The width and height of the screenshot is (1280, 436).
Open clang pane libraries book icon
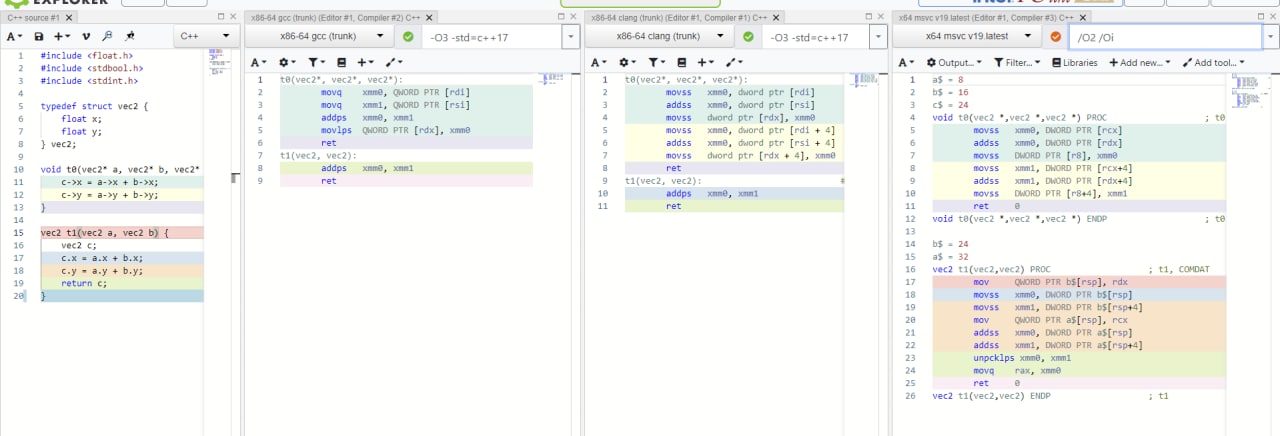(x=681, y=62)
